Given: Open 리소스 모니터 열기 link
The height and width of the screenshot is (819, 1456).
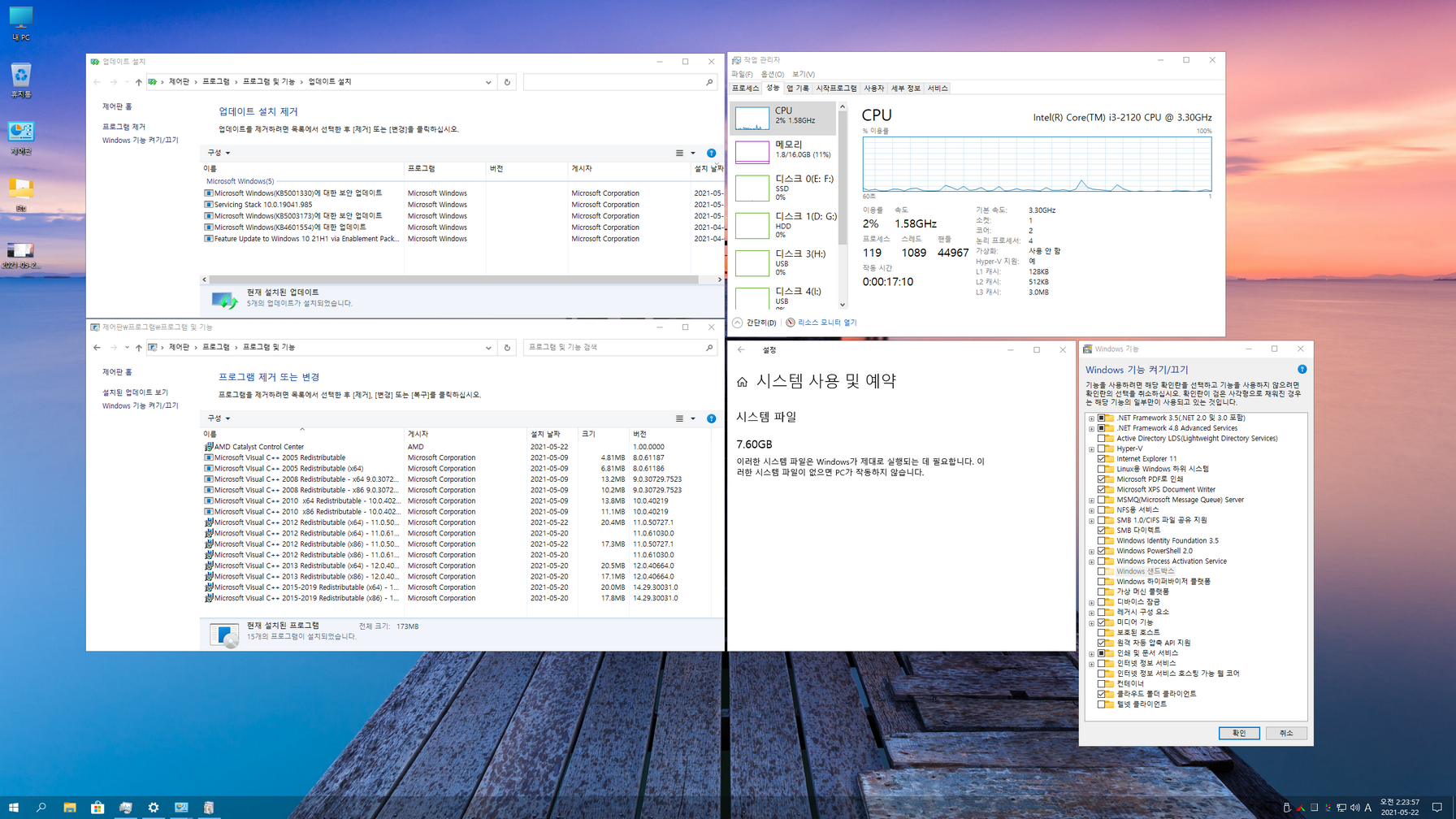Looking at the screenshot, I should pyautogui.click(x=826, y=323).
